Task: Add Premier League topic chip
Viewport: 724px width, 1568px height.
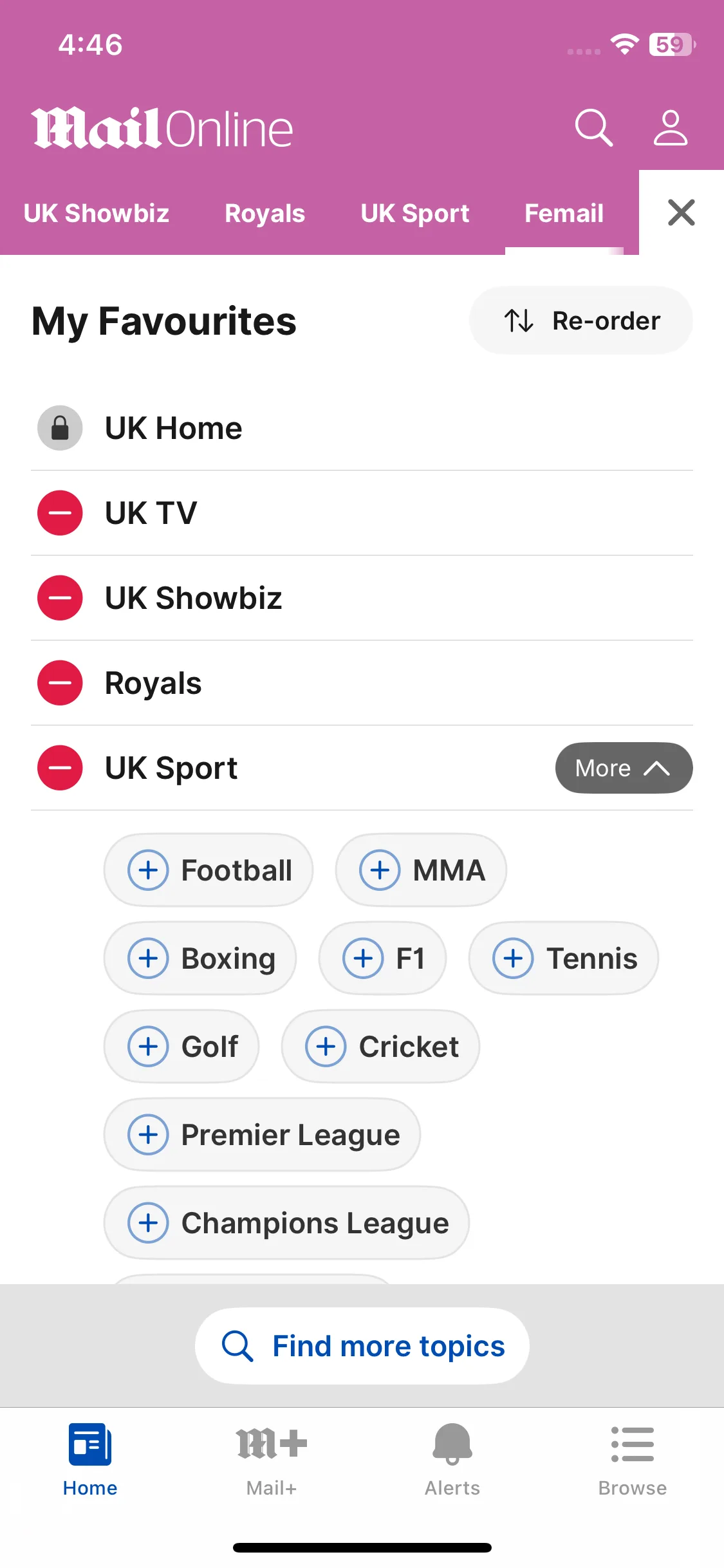Action: 262,1135
